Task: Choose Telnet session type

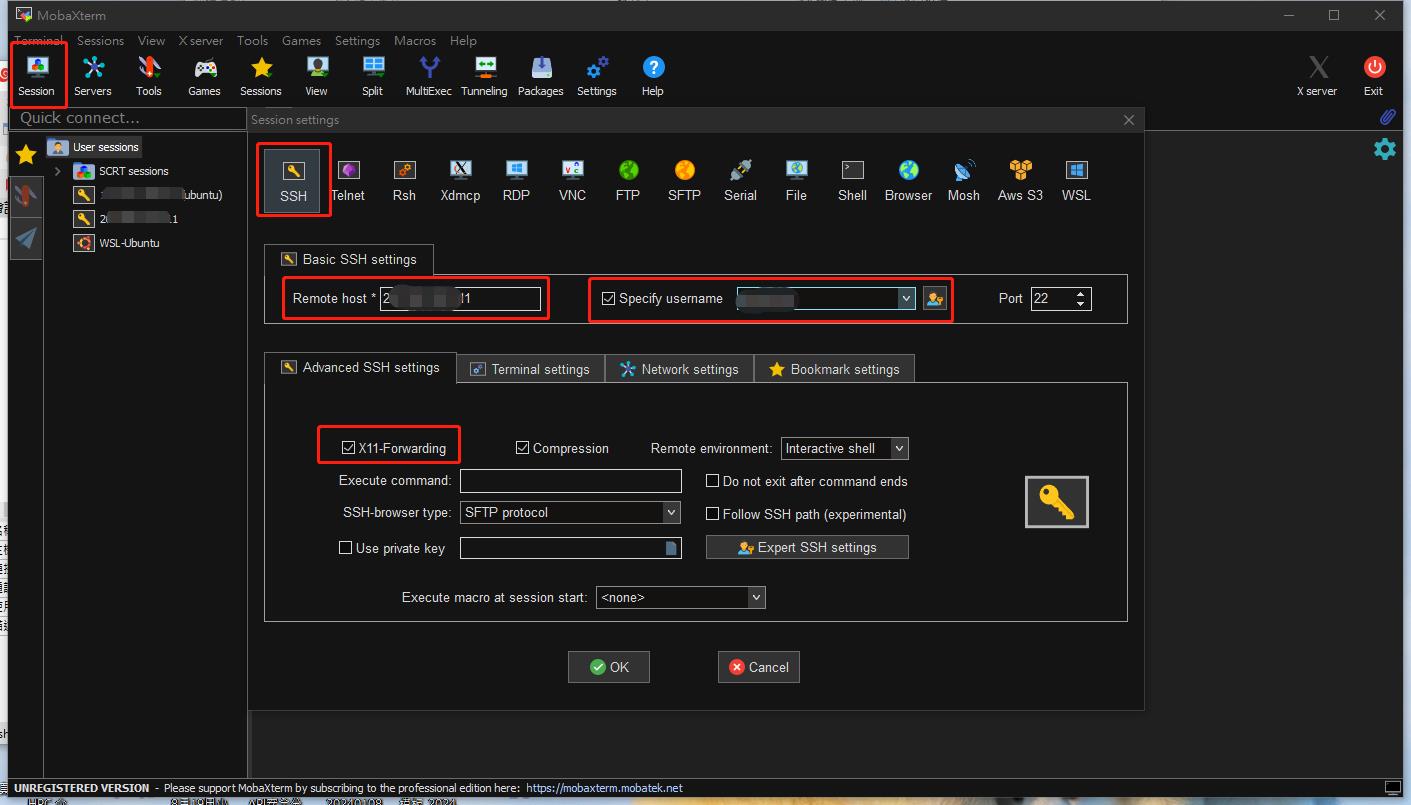Action: pyautogui.click(x=348, y=181)
